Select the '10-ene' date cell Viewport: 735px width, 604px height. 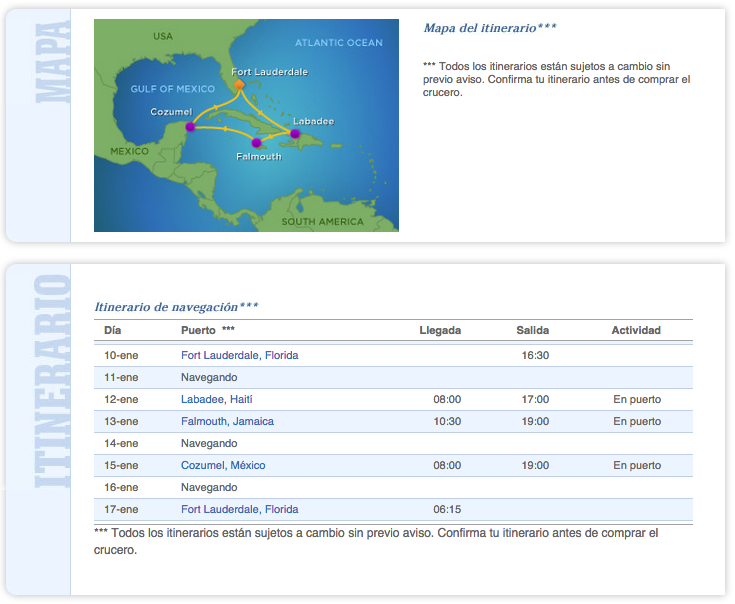(121, 355)
